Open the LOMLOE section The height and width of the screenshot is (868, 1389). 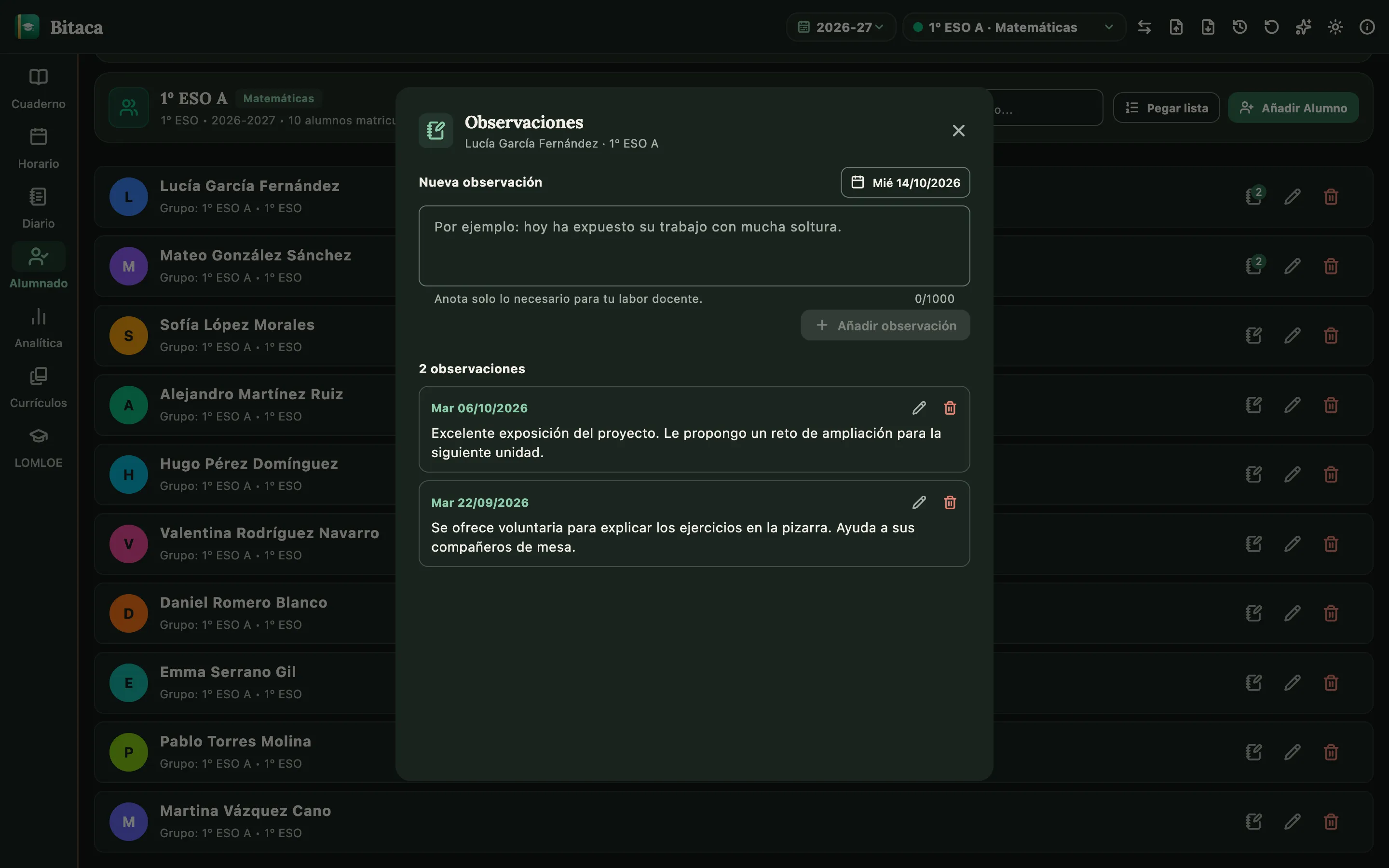point(39,447)
